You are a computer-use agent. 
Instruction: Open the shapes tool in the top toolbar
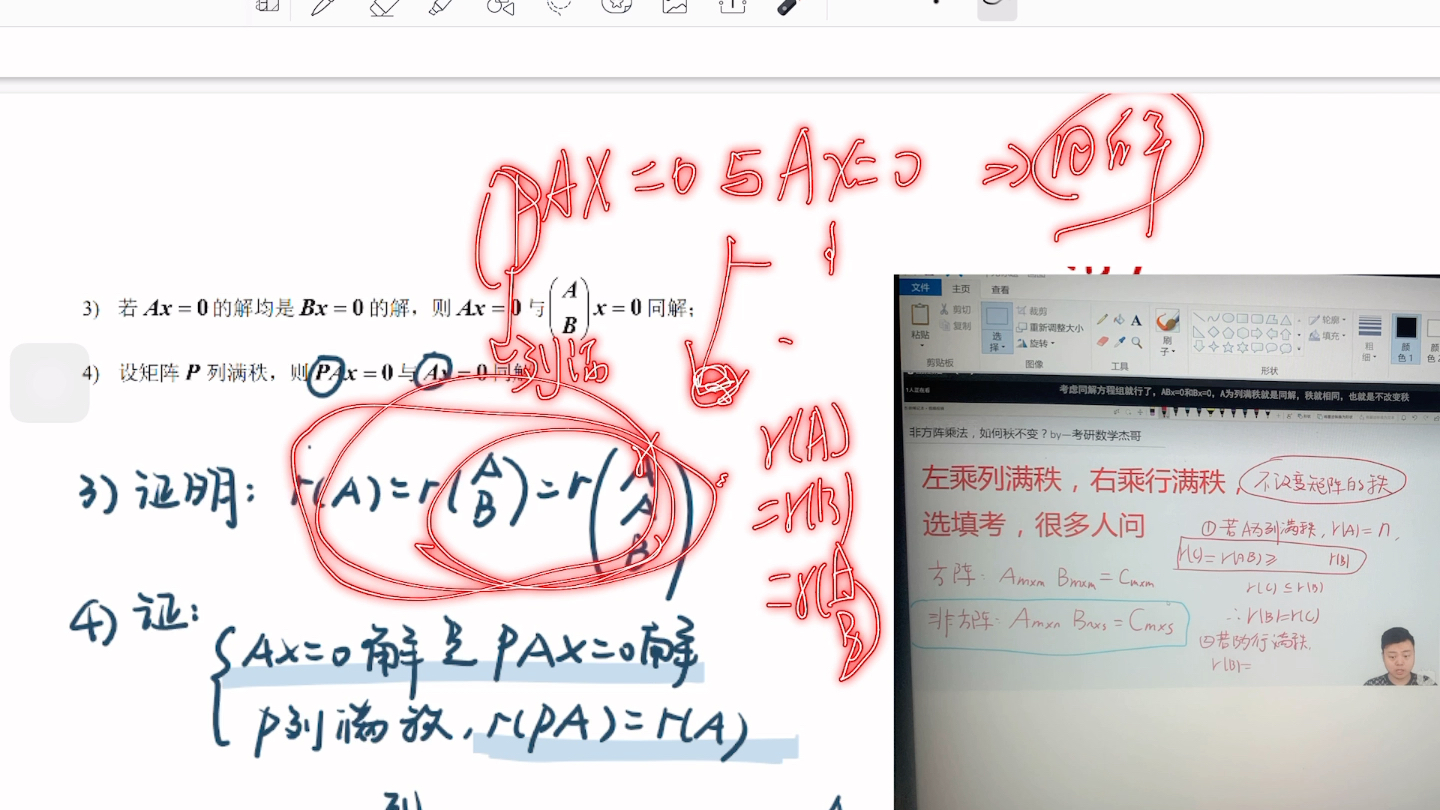(x=500, y=6)
